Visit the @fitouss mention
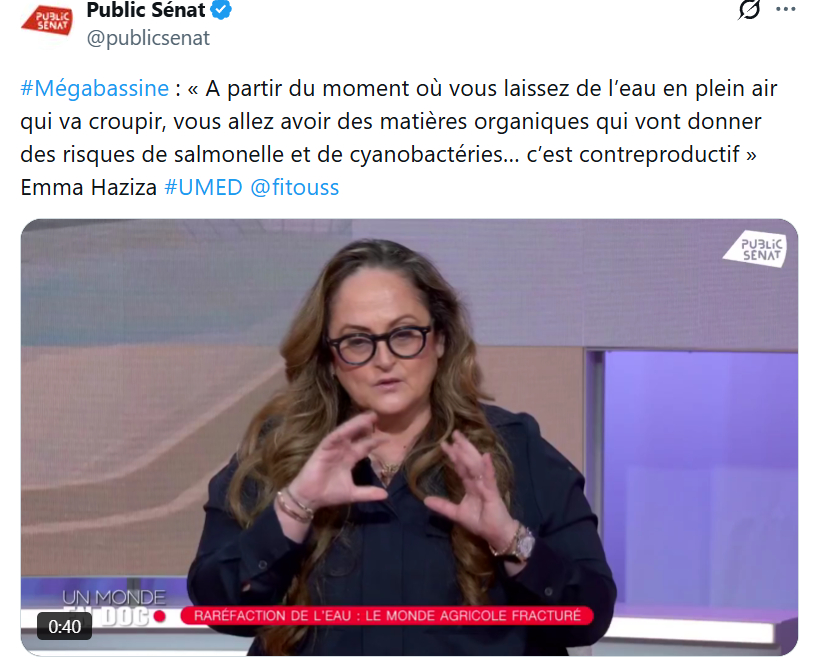Screen dimensions: 815x666 pyautogui.click(x=295, y=187)
